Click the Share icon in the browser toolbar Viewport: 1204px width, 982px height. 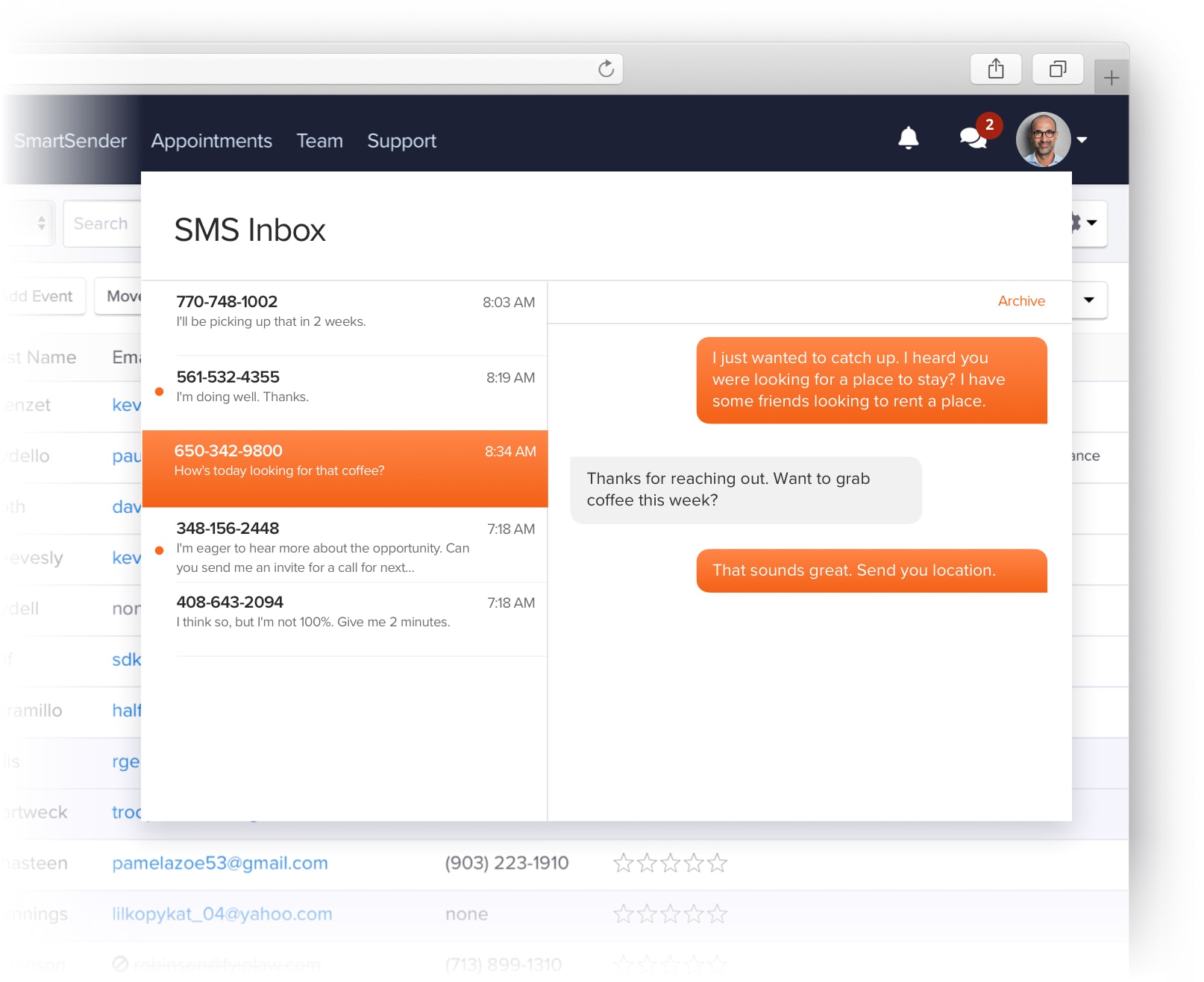click(995, 68)
